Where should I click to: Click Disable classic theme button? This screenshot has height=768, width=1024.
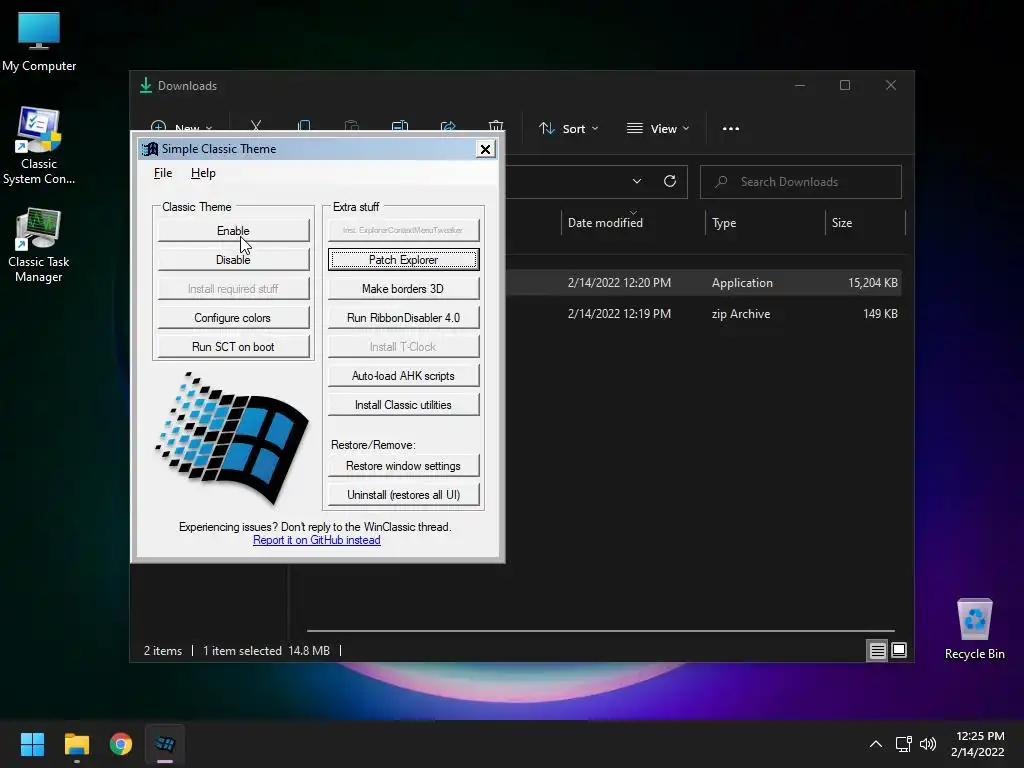click(233, 260)
